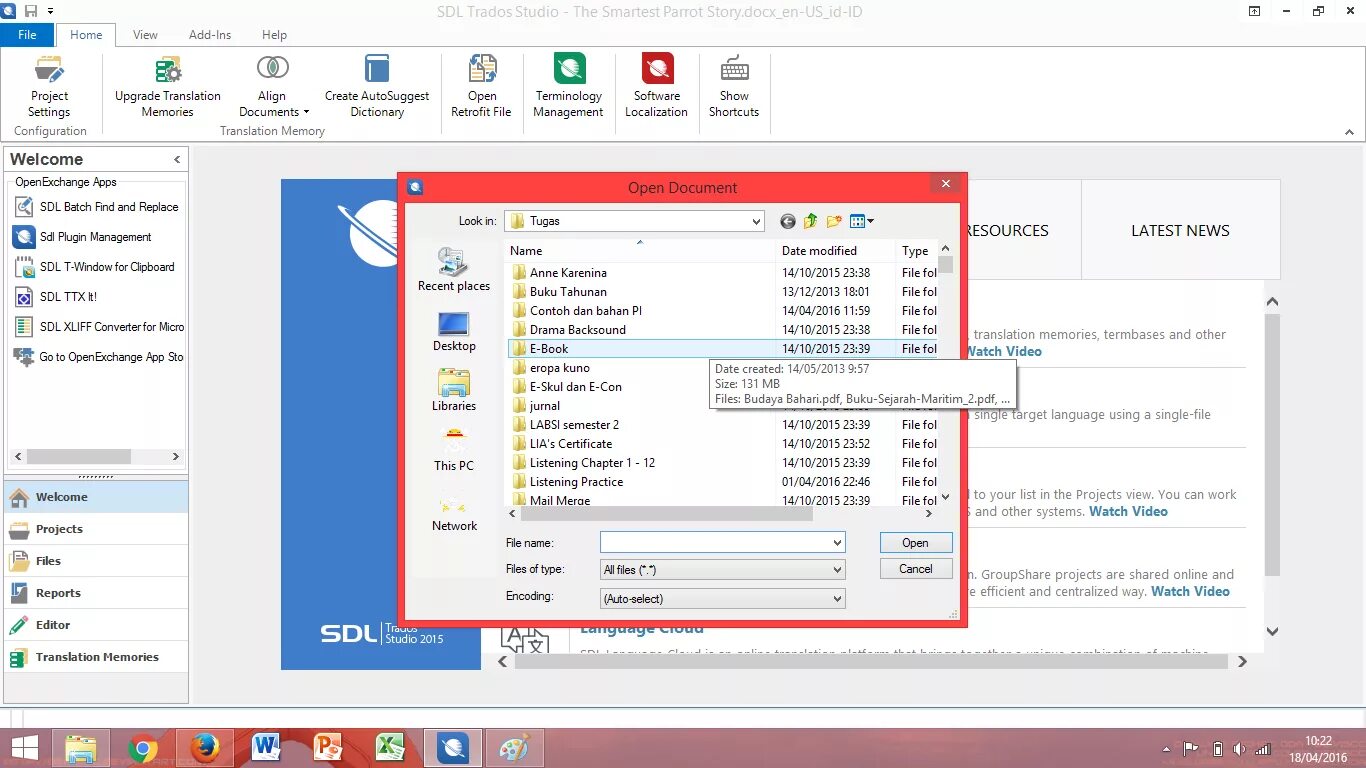The width and height of the screenshot is (1366, 768).
Task: Open SDL Batch Find and Replace app
Action: tap(97, 207)
